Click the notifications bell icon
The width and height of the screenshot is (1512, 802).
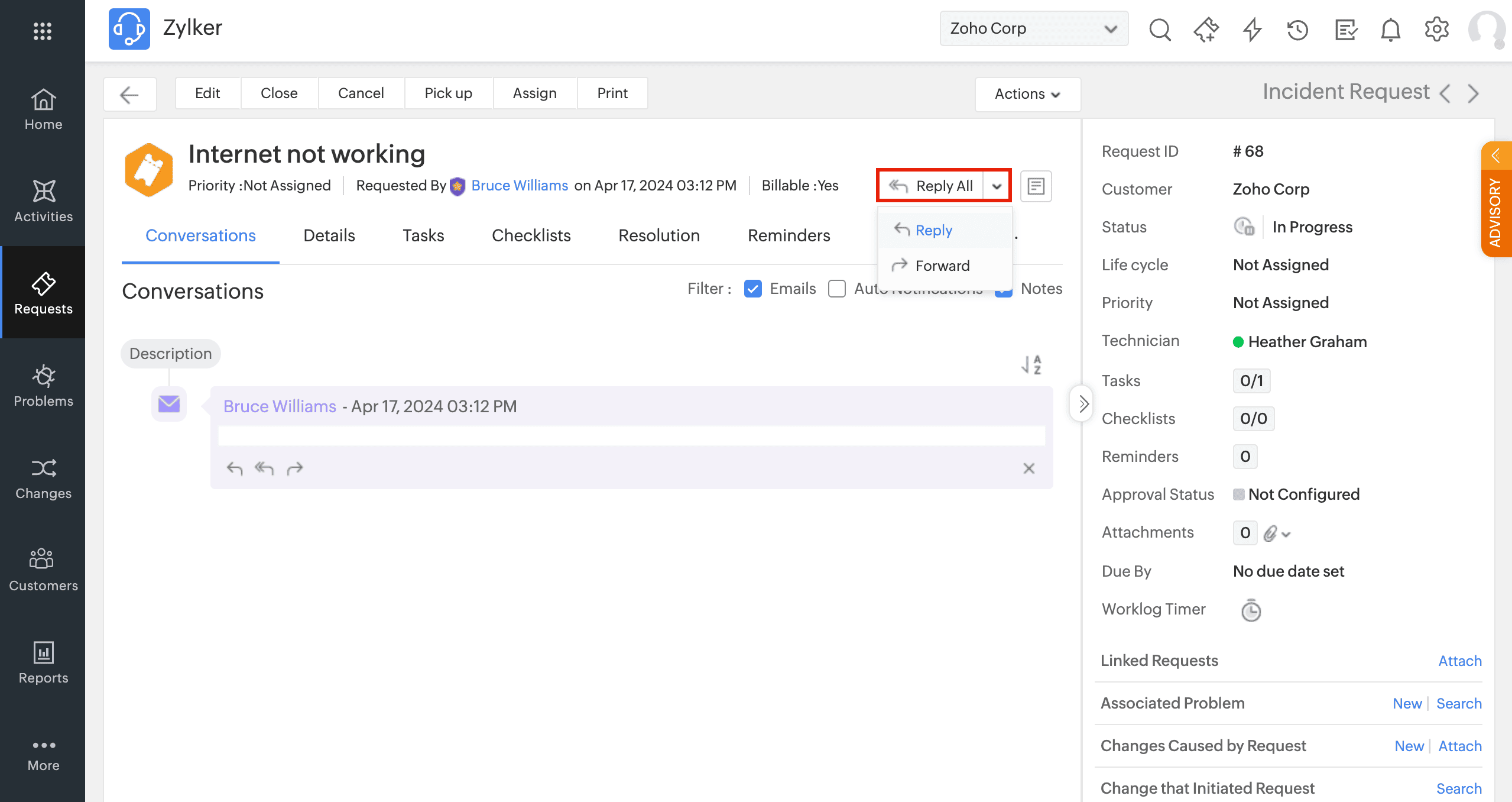(1390, 29)
